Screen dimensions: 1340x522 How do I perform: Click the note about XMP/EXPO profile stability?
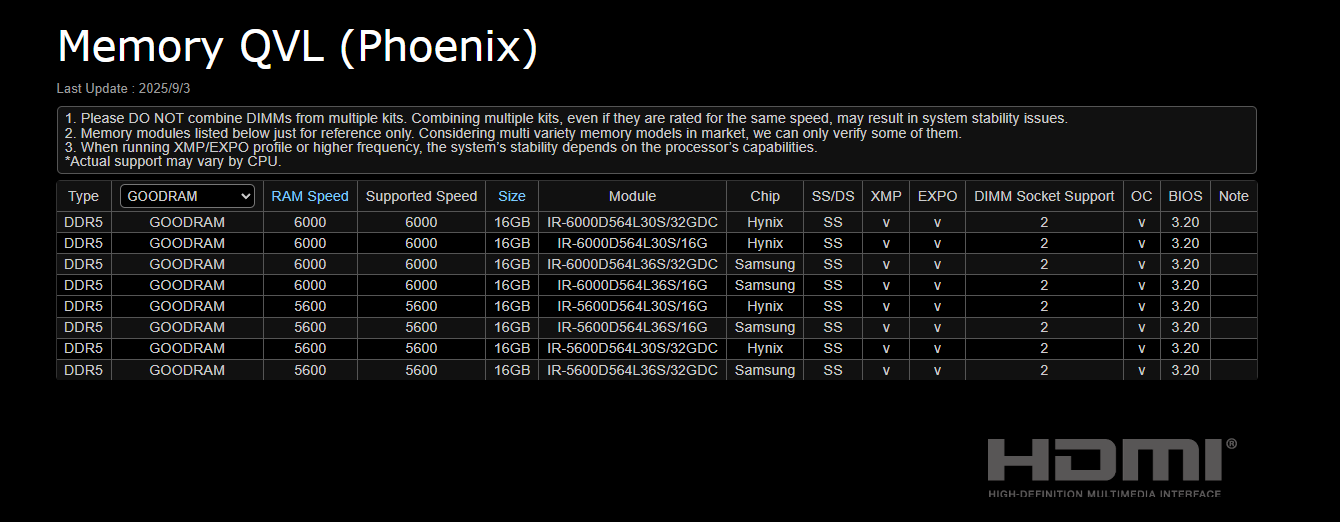tap(441, 147)
